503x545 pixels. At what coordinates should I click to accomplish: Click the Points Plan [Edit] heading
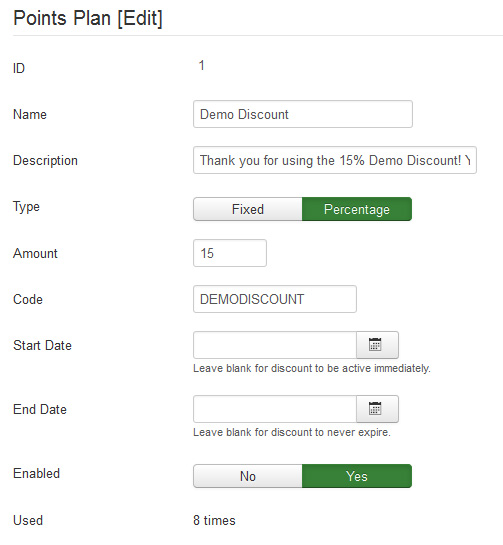pyautogui.click(x=88, y=18)
